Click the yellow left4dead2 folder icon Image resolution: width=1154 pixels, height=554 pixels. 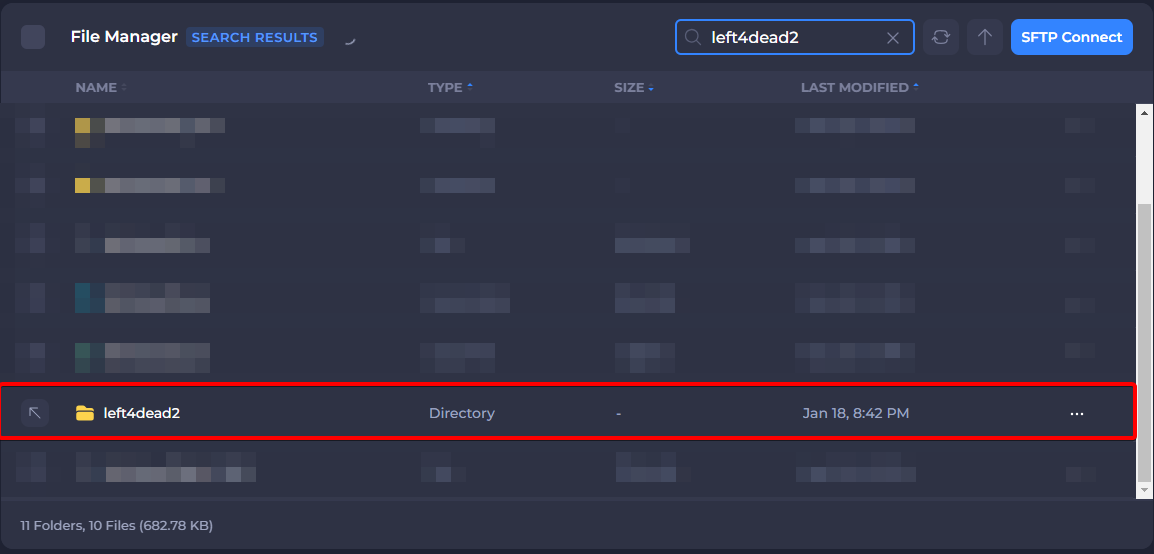point(85,413)
